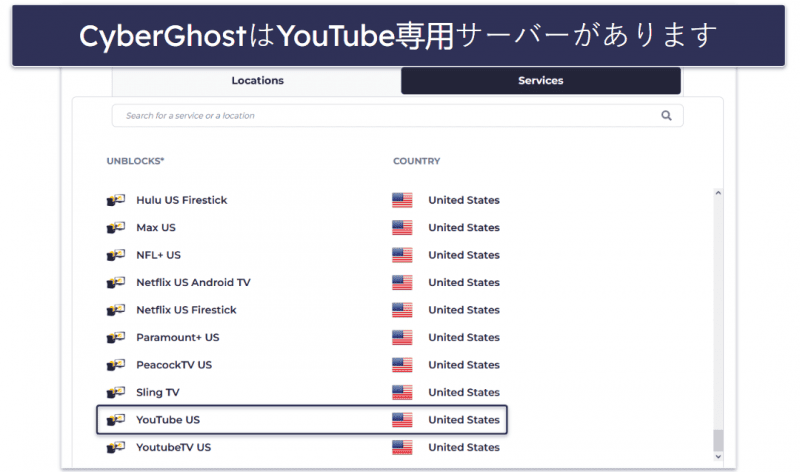Click the server list scrollbar thumb
This screenshot has width=800, height=472.
[x=718, y=440]
